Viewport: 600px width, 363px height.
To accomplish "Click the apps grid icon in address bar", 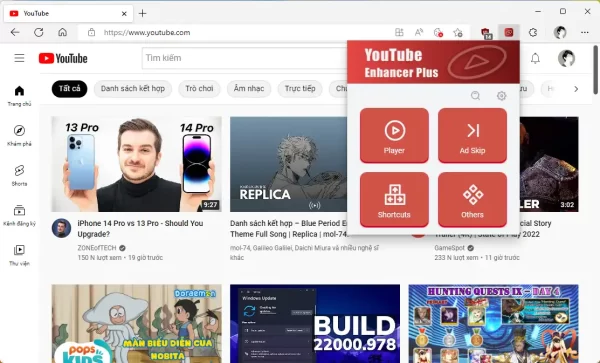I will [x=399, y=33].
